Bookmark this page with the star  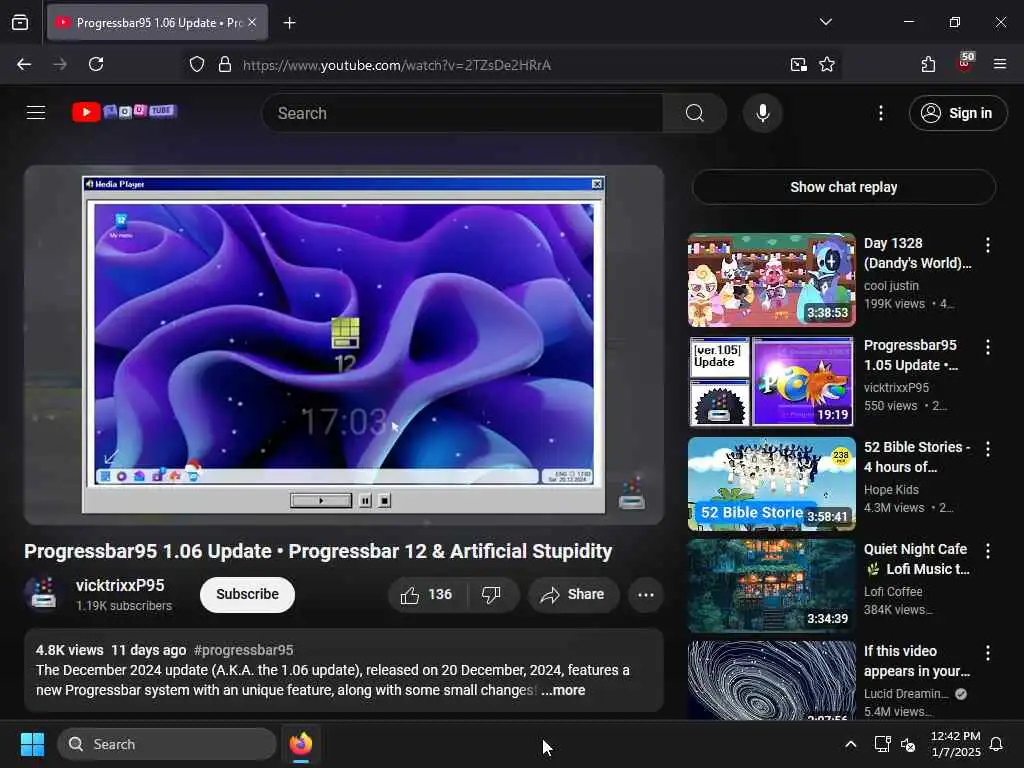(827, 64)
